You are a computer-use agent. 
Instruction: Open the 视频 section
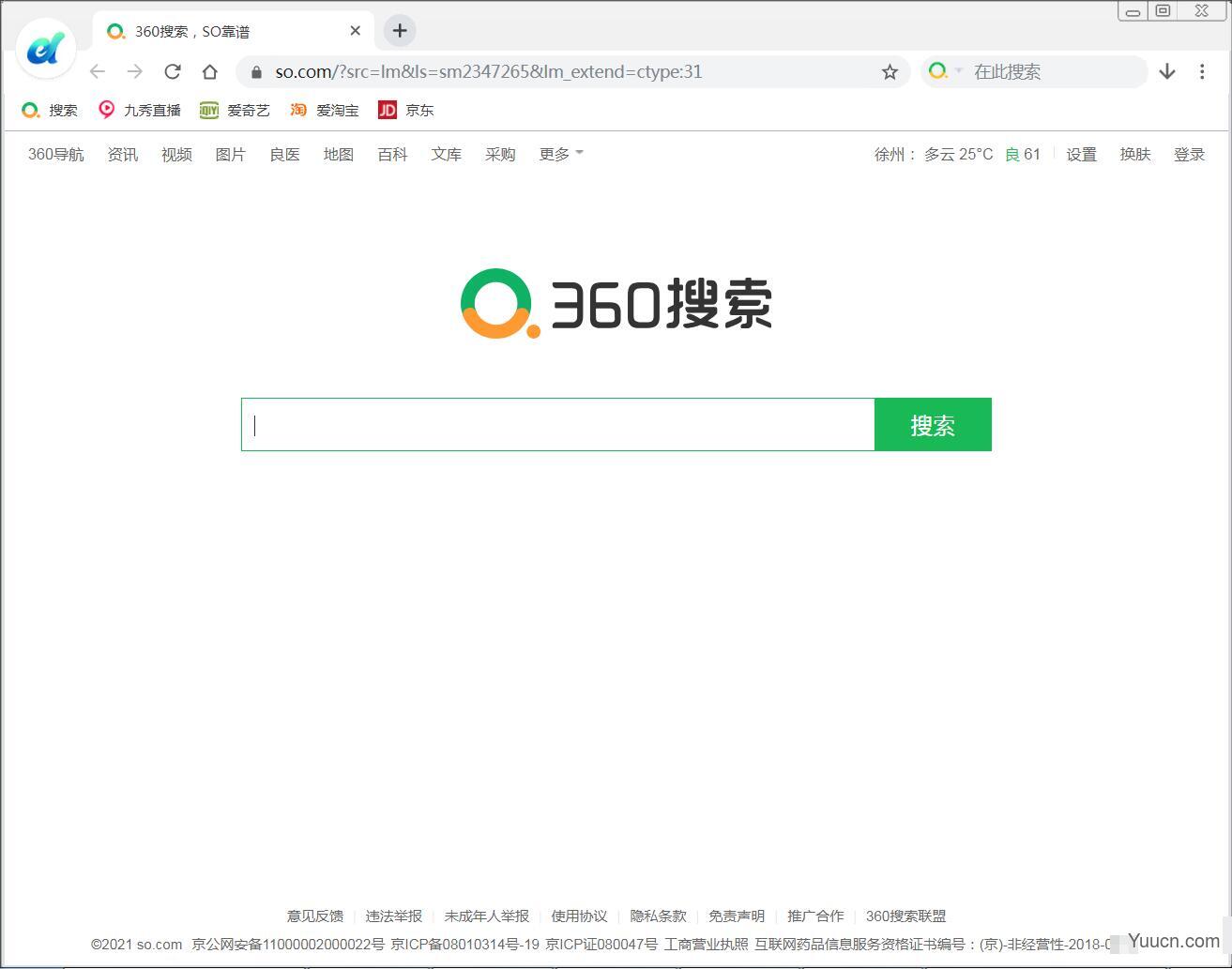(x=176, y=154)
